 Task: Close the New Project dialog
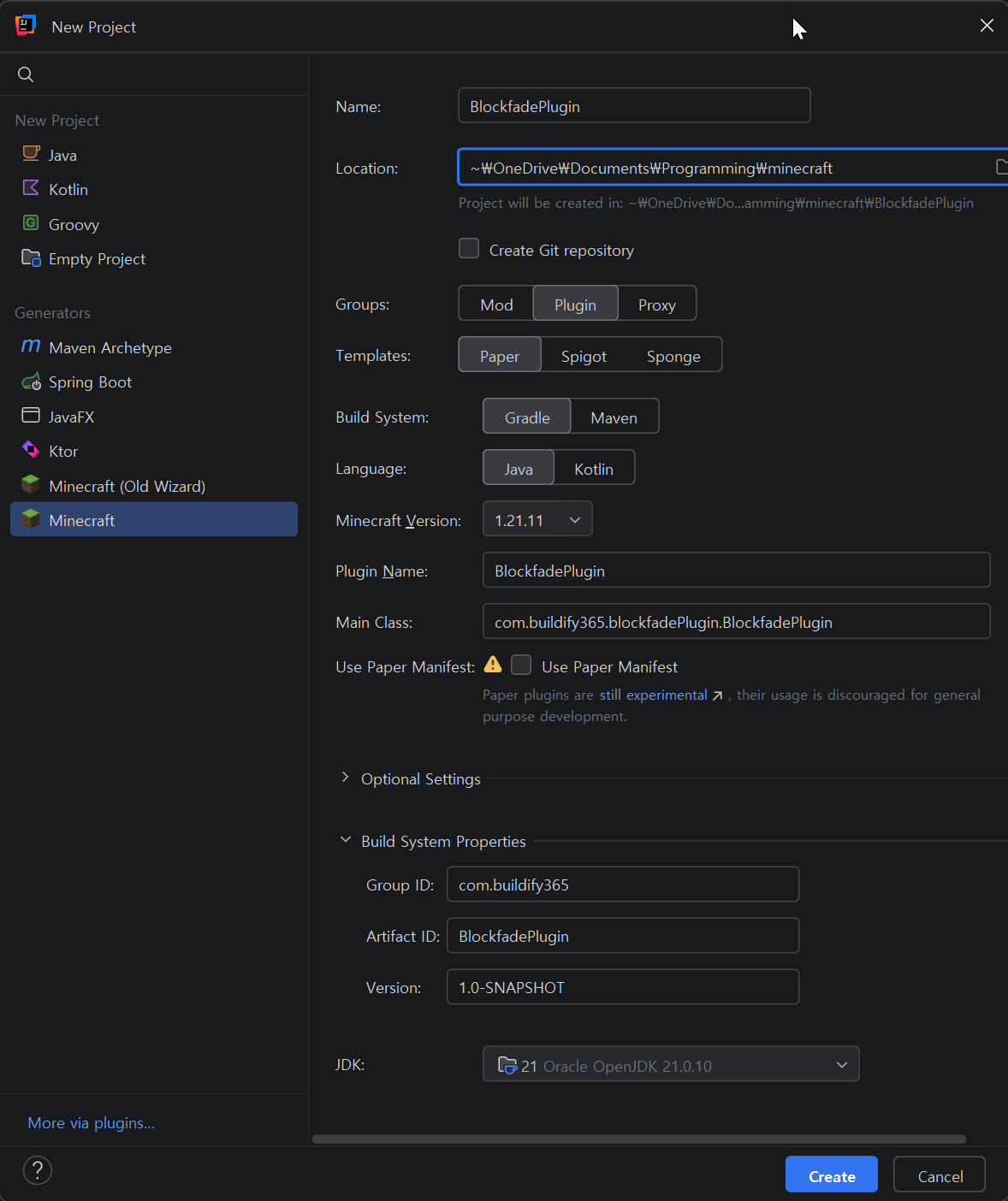click(987, 26)
